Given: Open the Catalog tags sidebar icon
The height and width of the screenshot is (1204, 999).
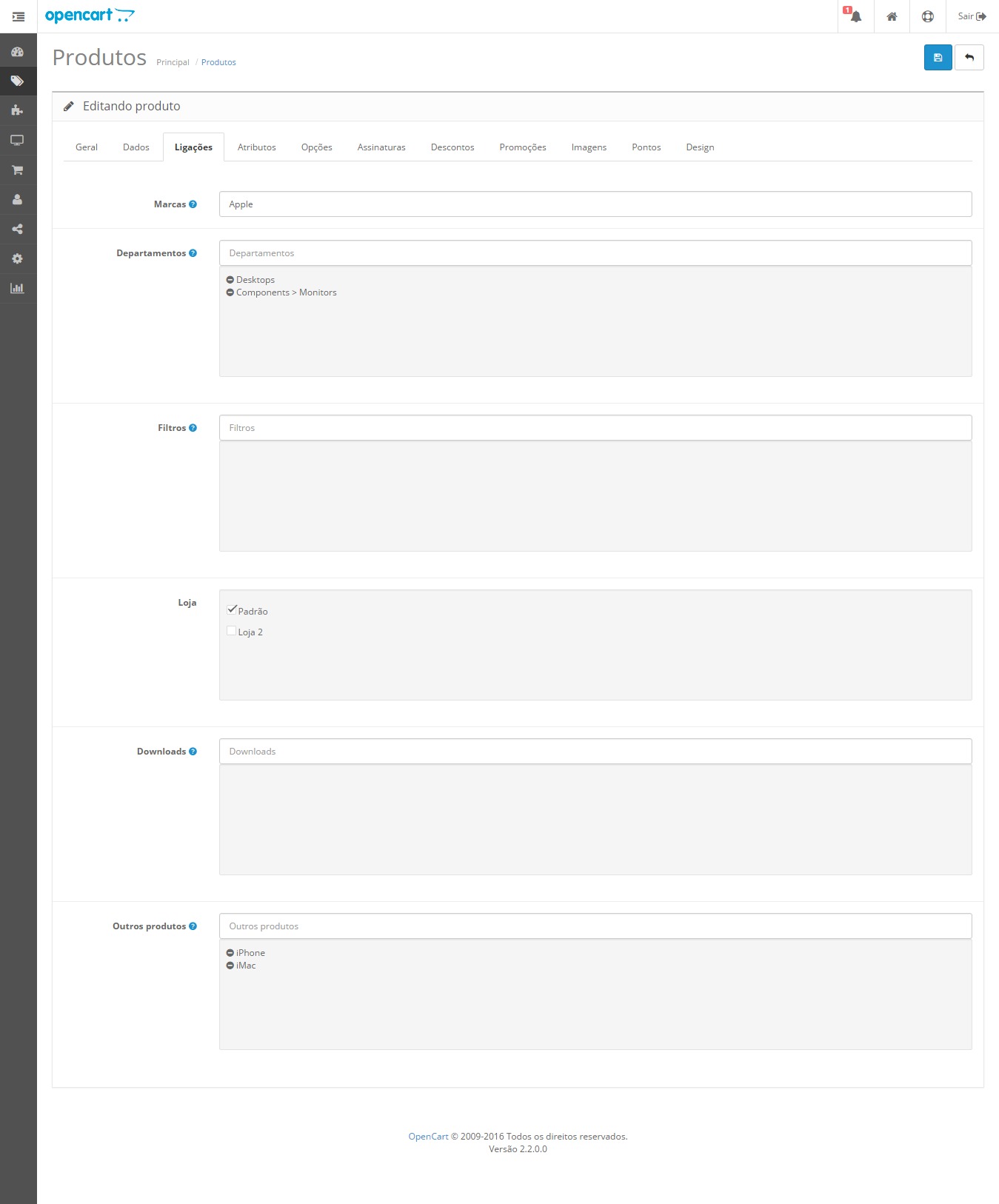Looking at the screenshot, I should [18, 81].
